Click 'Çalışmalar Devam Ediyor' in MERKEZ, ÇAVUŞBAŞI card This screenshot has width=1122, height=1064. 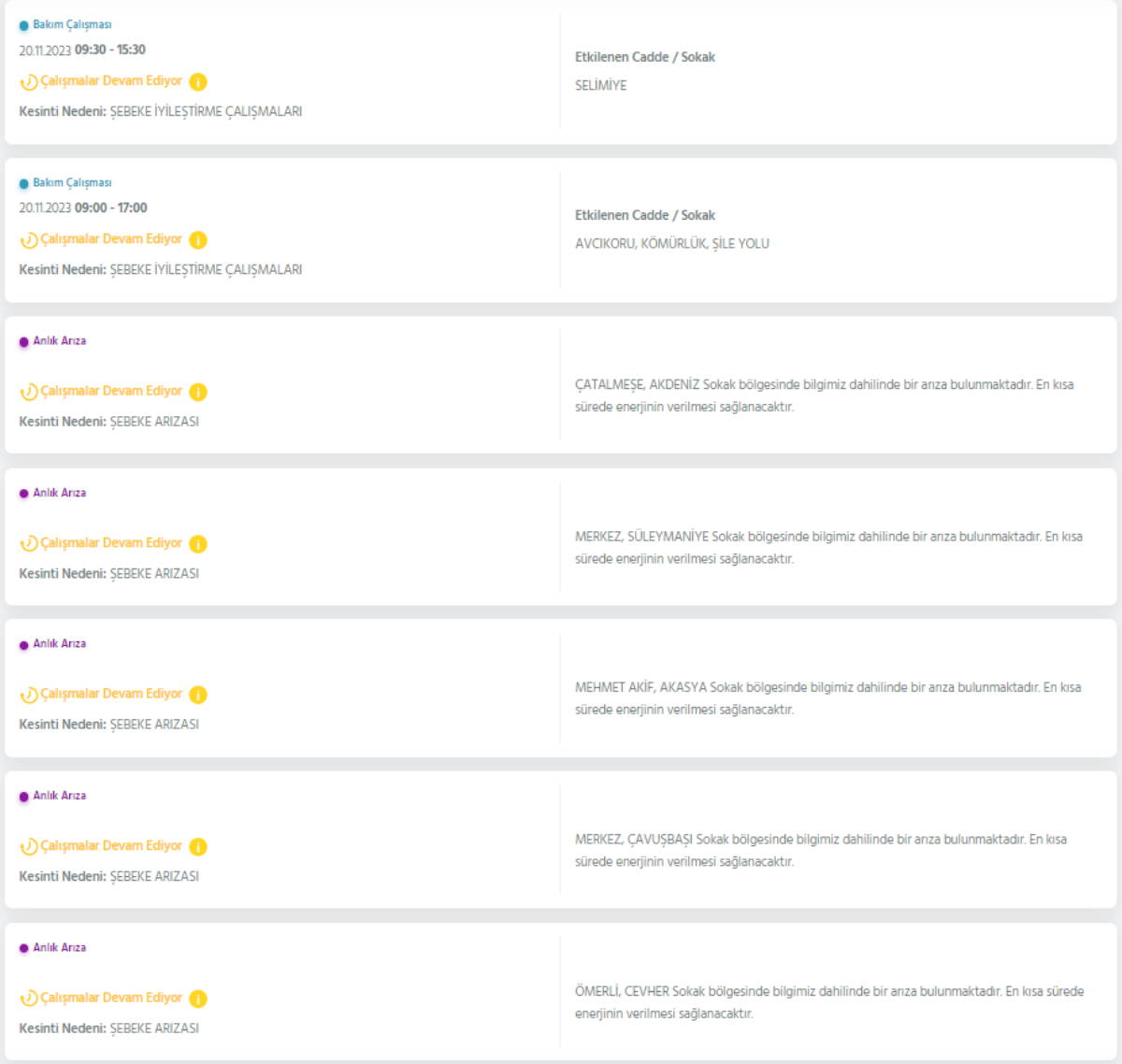coord(111,846)
